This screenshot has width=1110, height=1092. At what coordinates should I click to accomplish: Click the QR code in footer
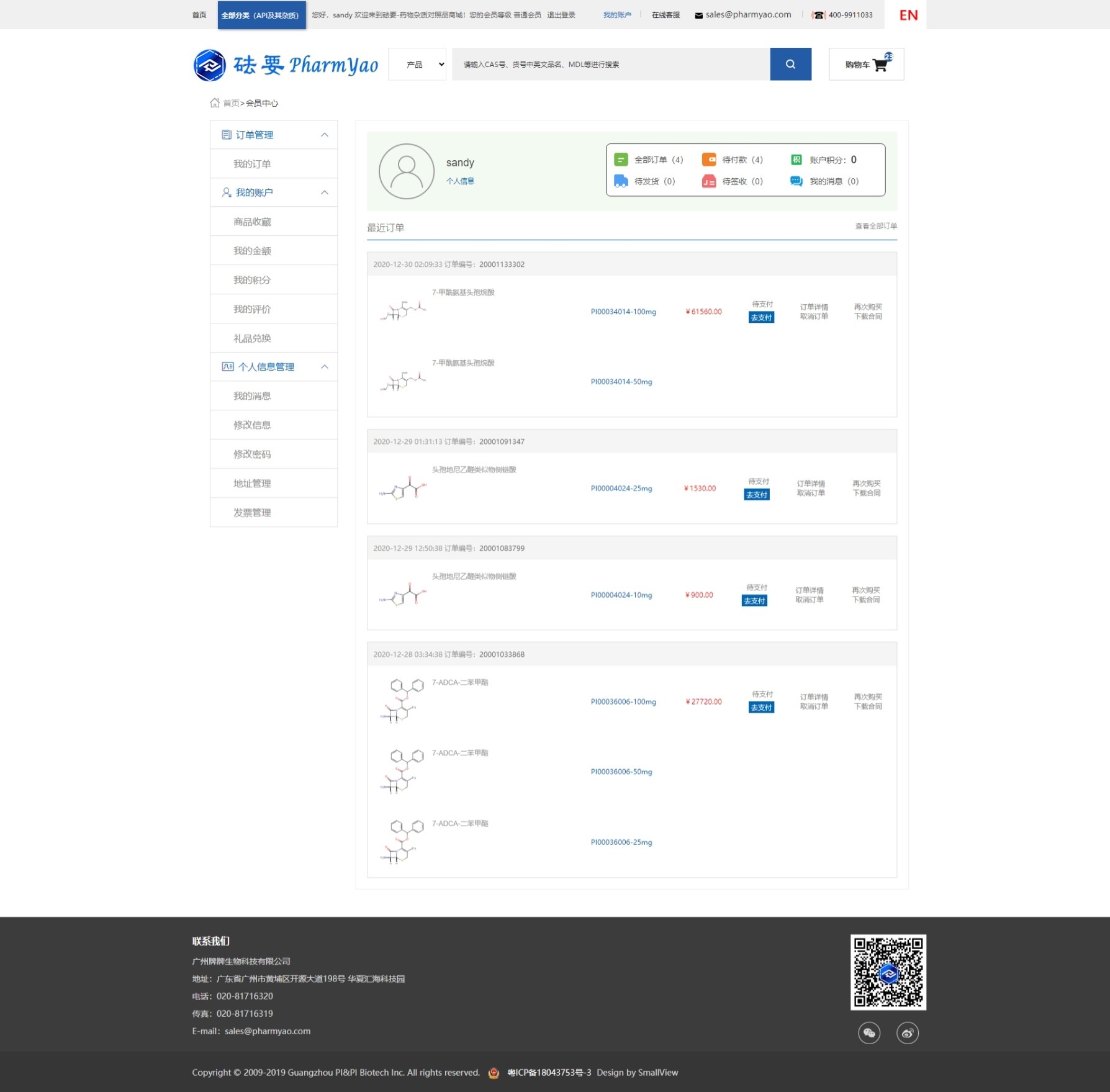pos(888,972)
